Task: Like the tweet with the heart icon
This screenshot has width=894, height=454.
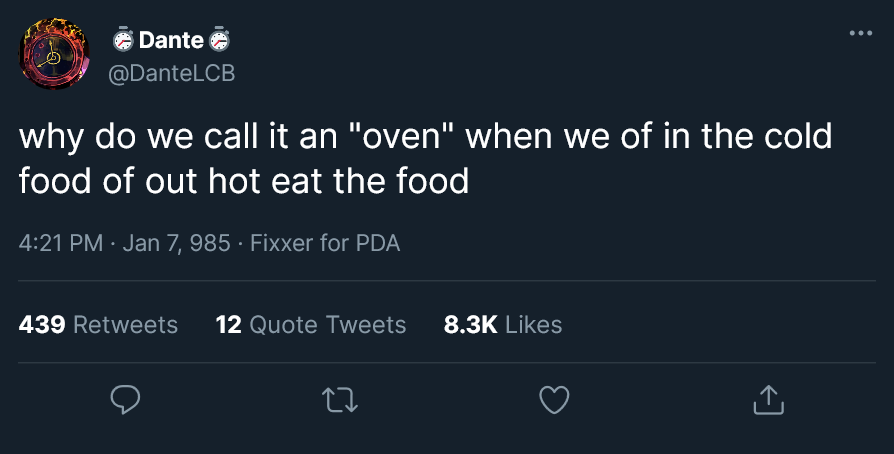Action: 553,400
